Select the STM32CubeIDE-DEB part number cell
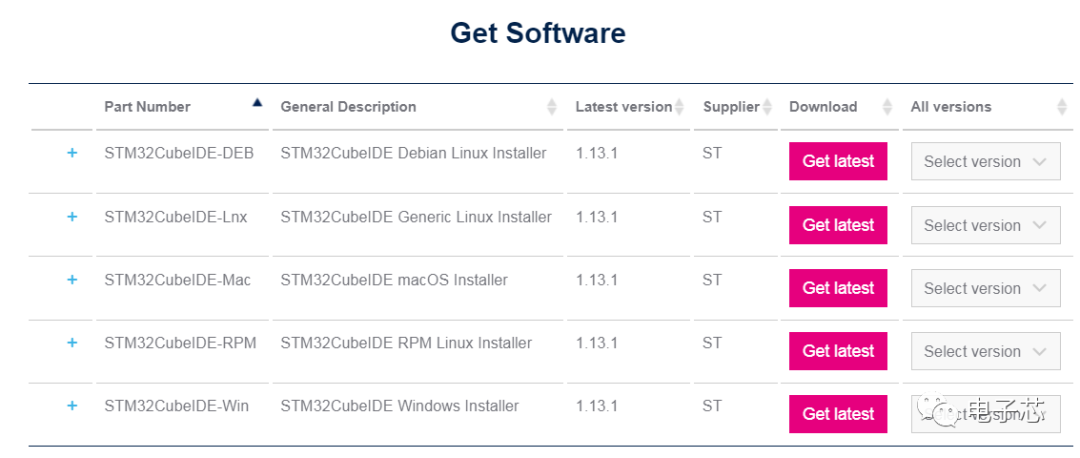This screenshot has height=458, width=1080. tap(179, 153)
